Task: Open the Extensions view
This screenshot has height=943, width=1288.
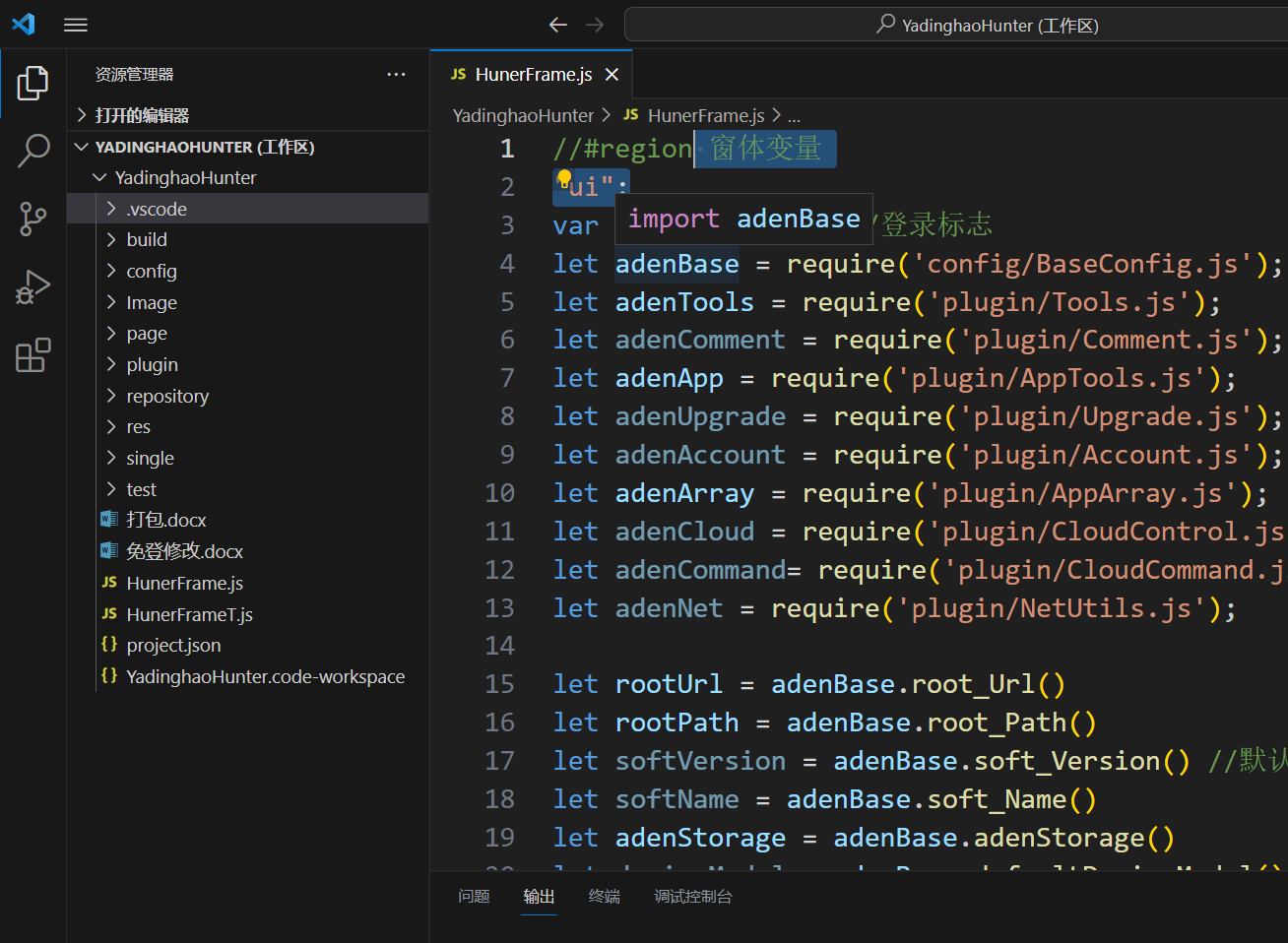Action: coord(32,355)
